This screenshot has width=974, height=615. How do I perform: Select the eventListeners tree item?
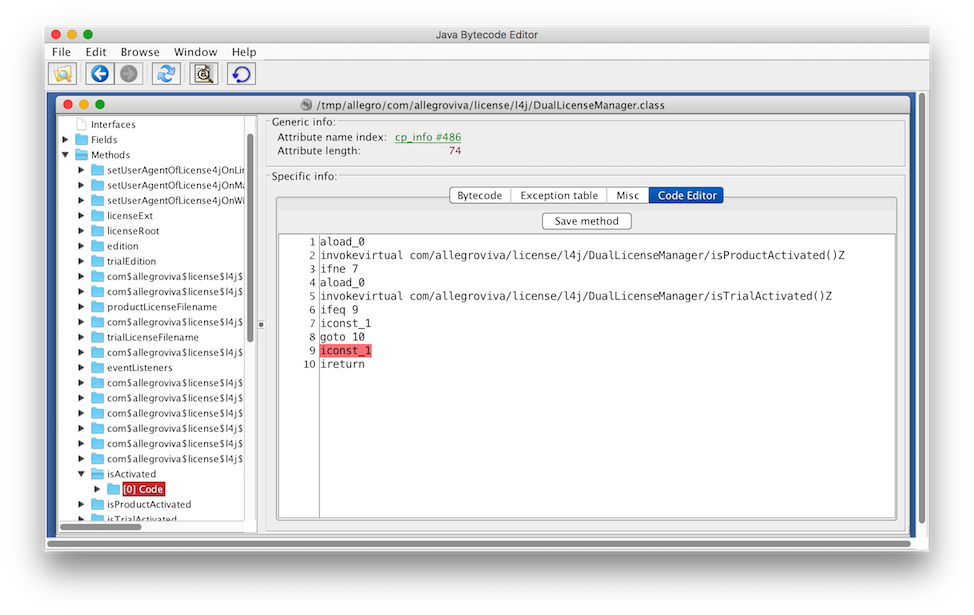click(x=140, y=367)
